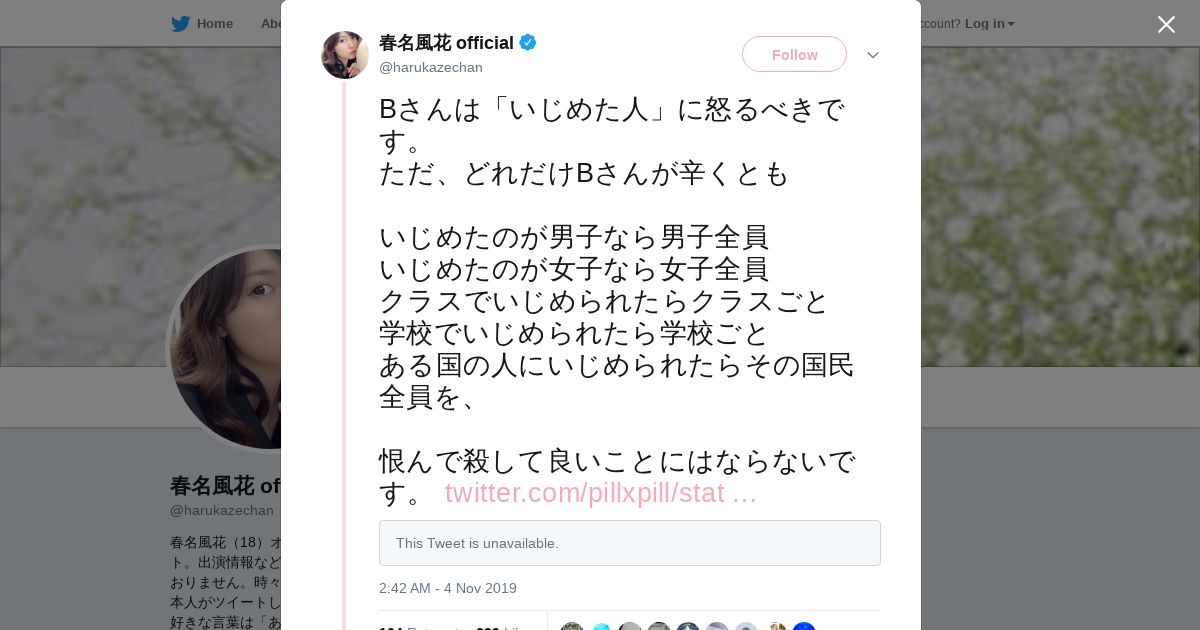Open the 2:42 AM - 4 Nov 2019 timestamp
The height and width of the screenshot is (630, 1200).
pos(448,588)
